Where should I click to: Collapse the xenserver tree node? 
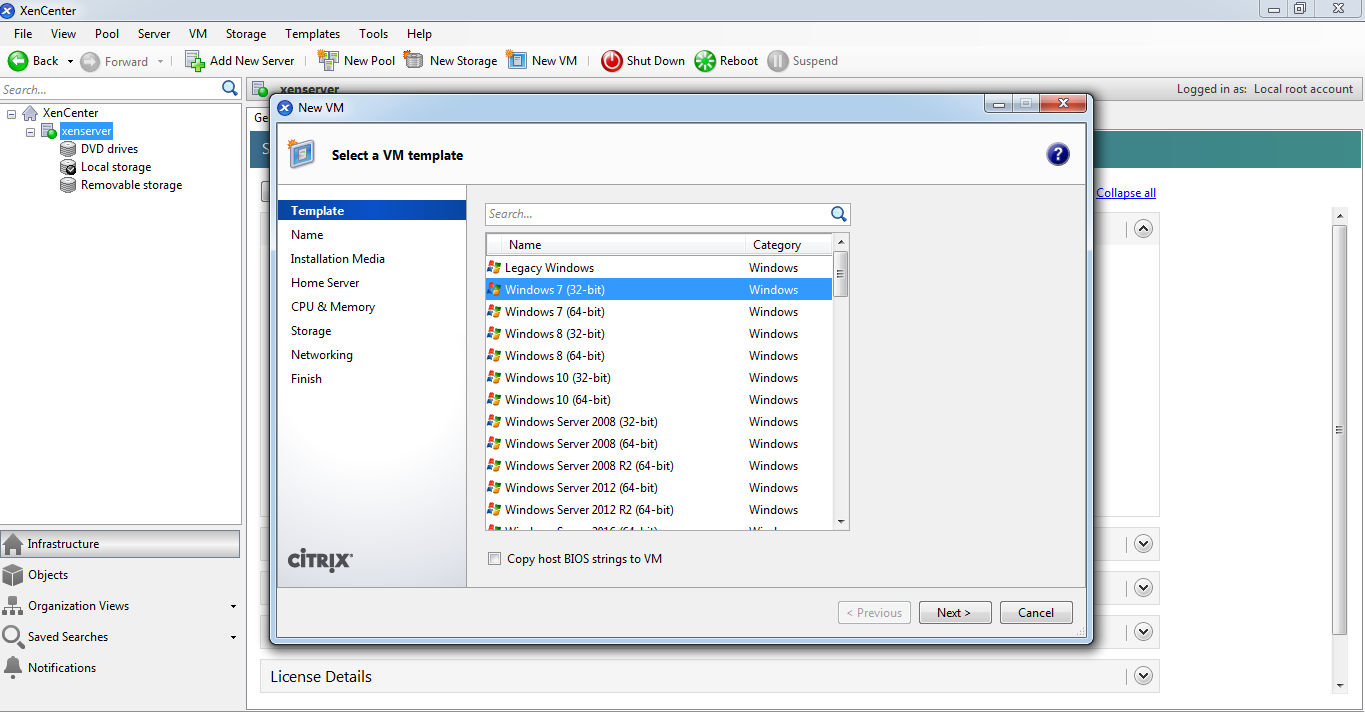30,131
